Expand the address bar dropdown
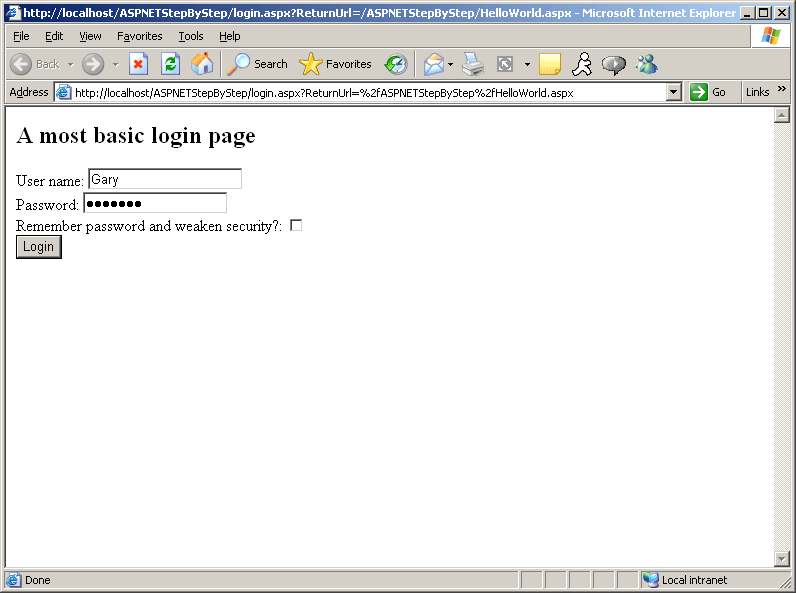Image resolution: width=796 pixels, height=593 pixels. pos(673,92)
